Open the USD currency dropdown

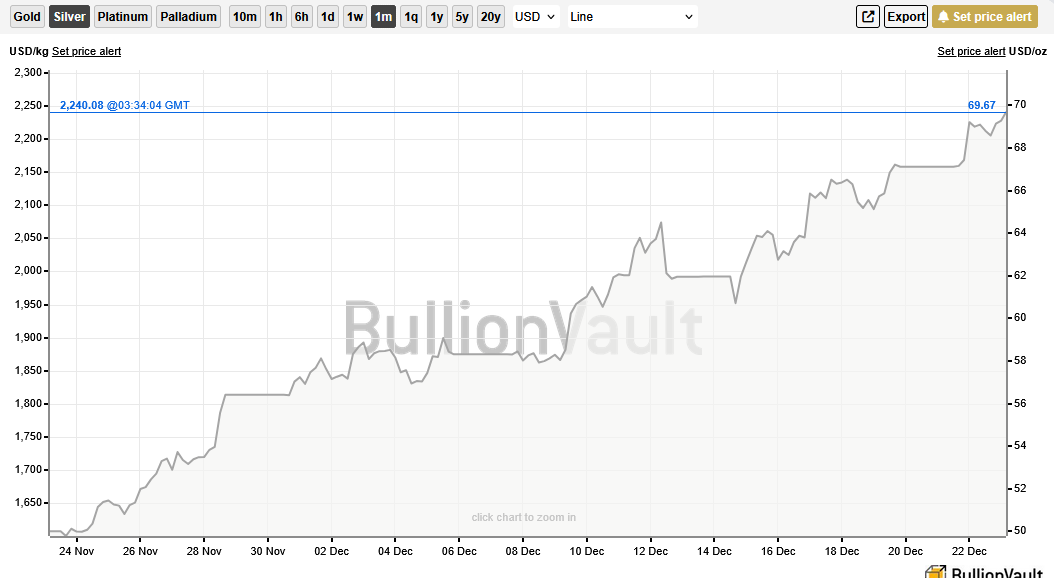tap(536, 17)
